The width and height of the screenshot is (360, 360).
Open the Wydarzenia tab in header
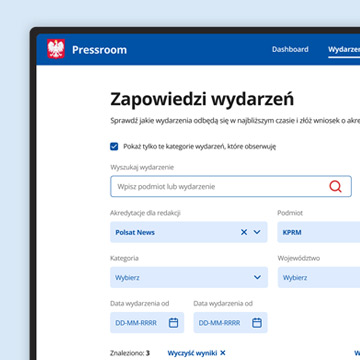click(x=344, y=49)
